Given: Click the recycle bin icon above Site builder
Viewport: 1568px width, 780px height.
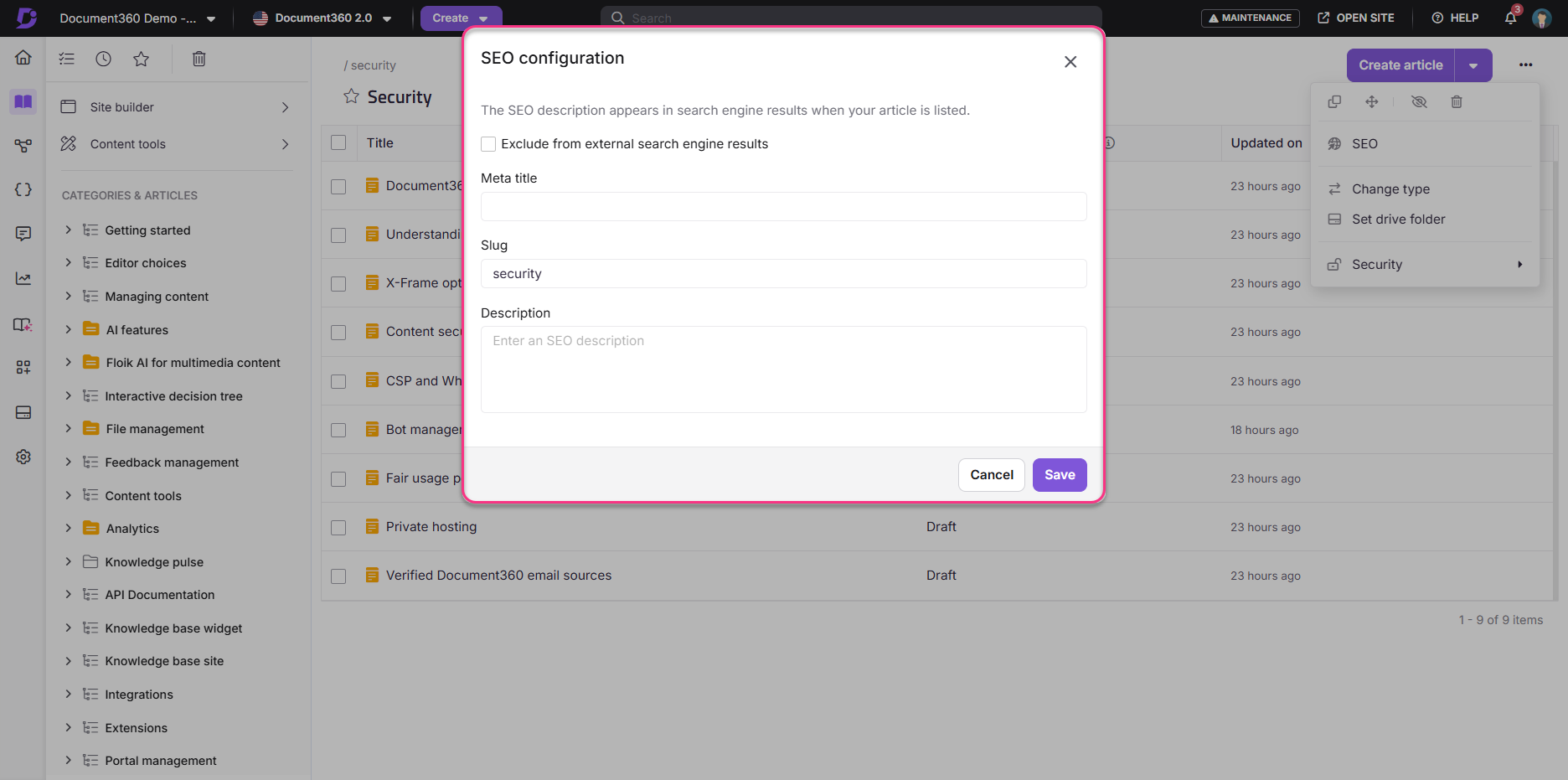Looking at the screenshot, I should pos(199,59).
